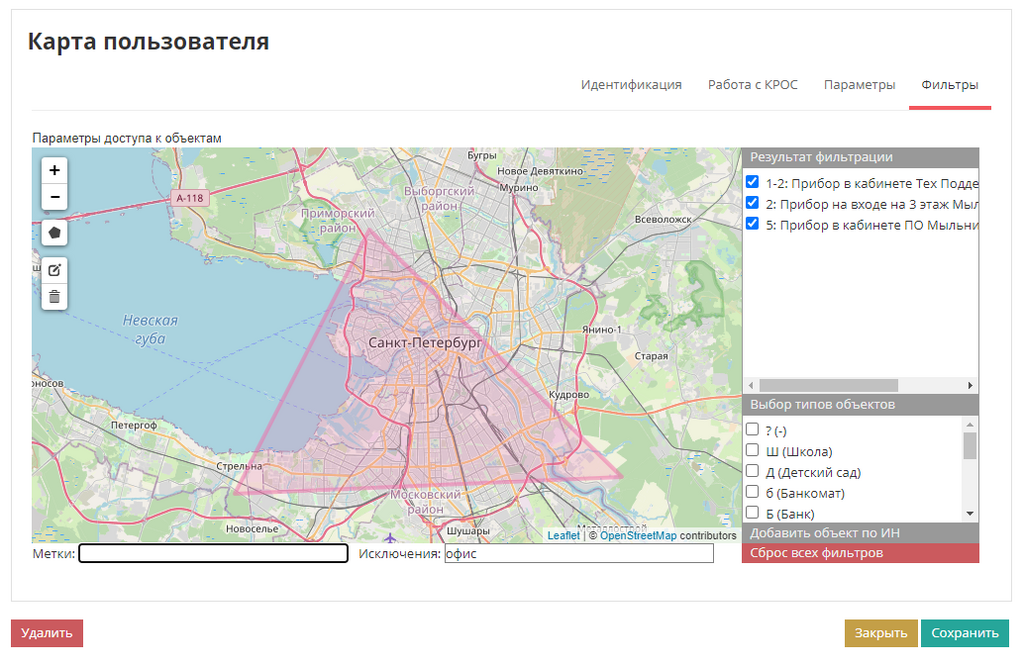Check the б (Банкомат) object type

(x=753, y=492)
